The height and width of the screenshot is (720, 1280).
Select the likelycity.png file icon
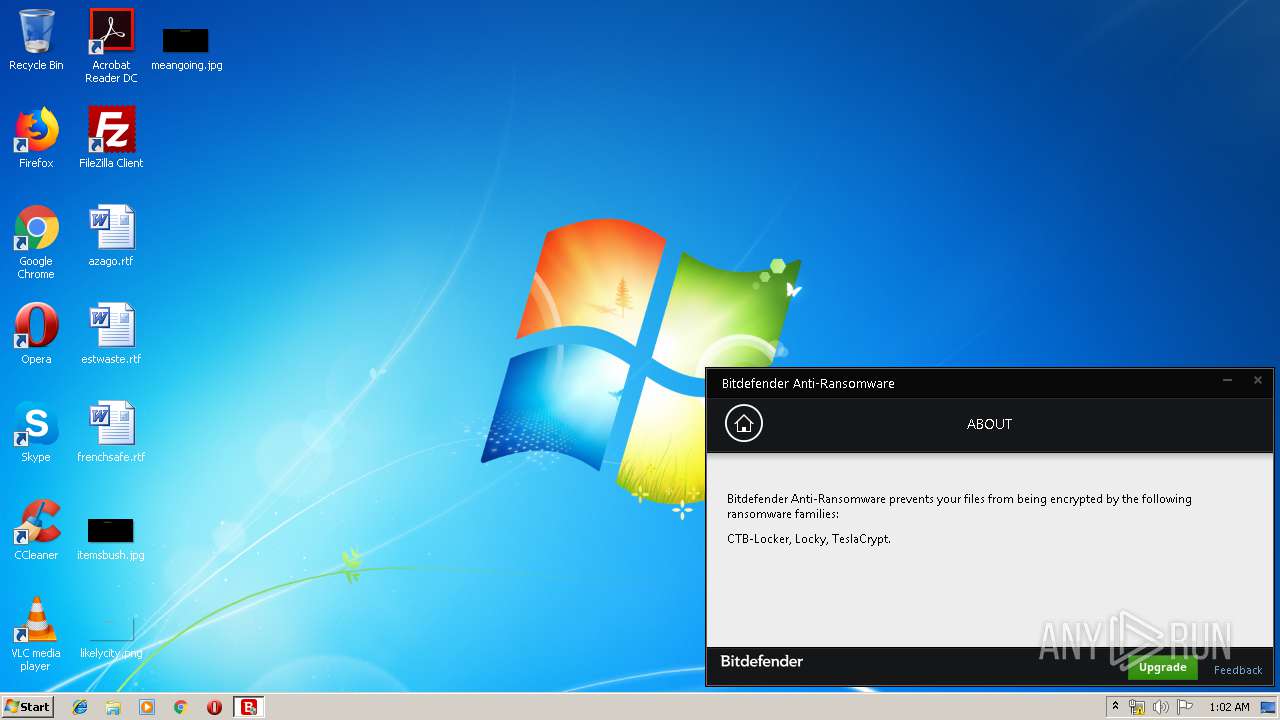point(111,636)
